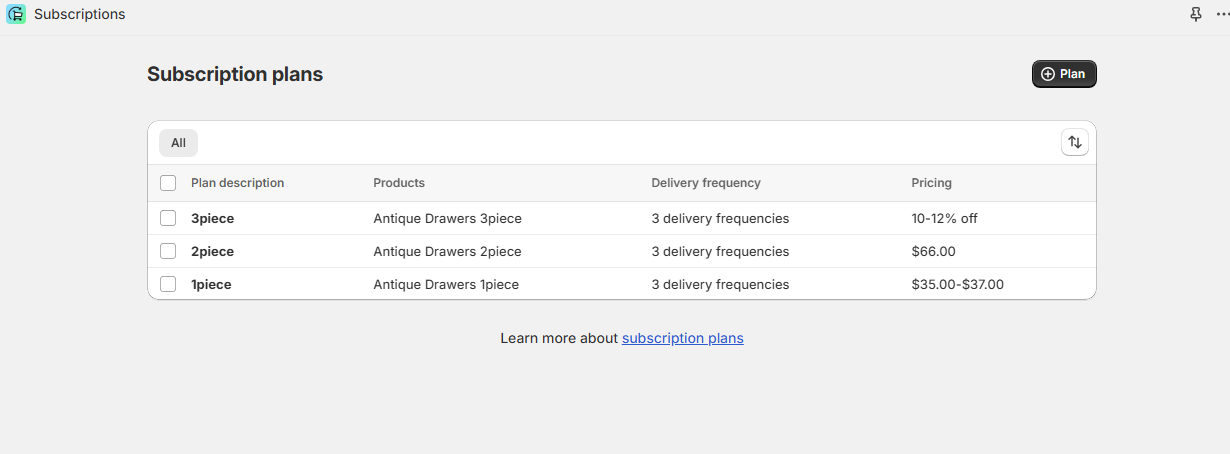Click the Plan description column header

coord(237,183)
